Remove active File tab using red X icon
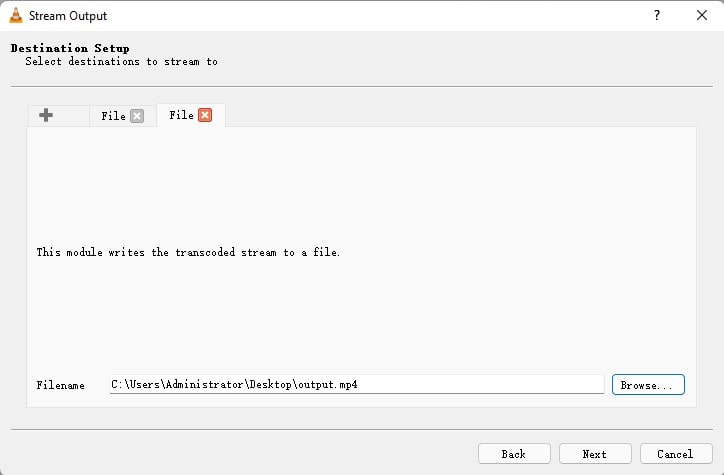This screenshot has width=724, height=475. click(205, 115)
